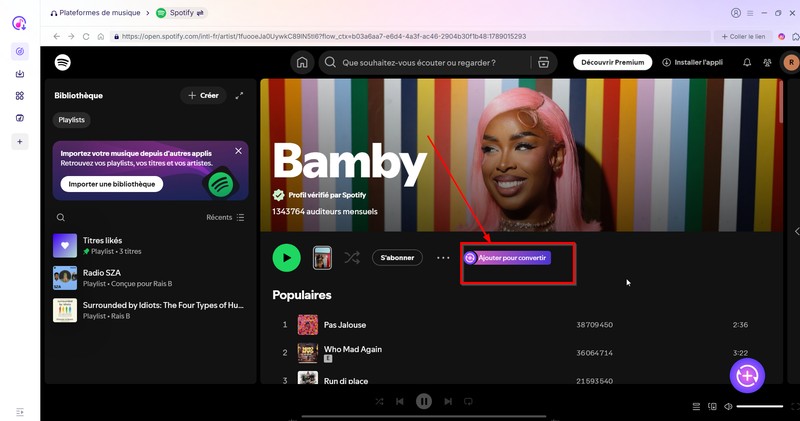Open Titres likés playlist
The height and width of the screenshot is (421, 800).
(x=150, y=245)
